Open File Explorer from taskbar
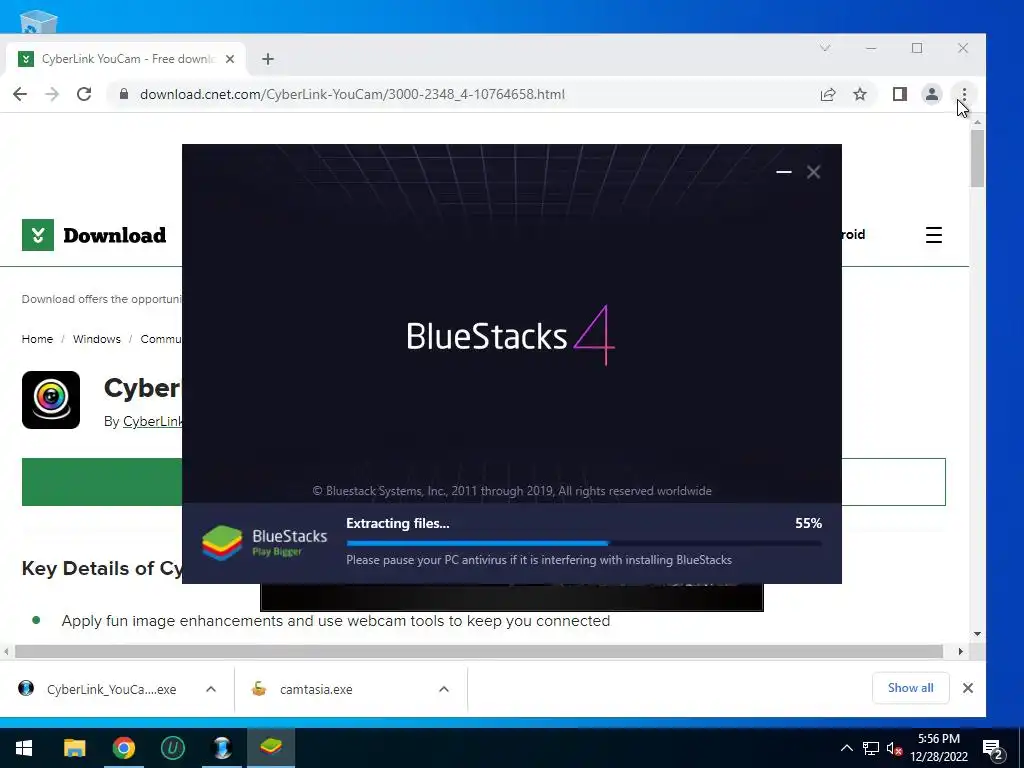This screenshot has height=768, width=1024. (x=74, y=748)
